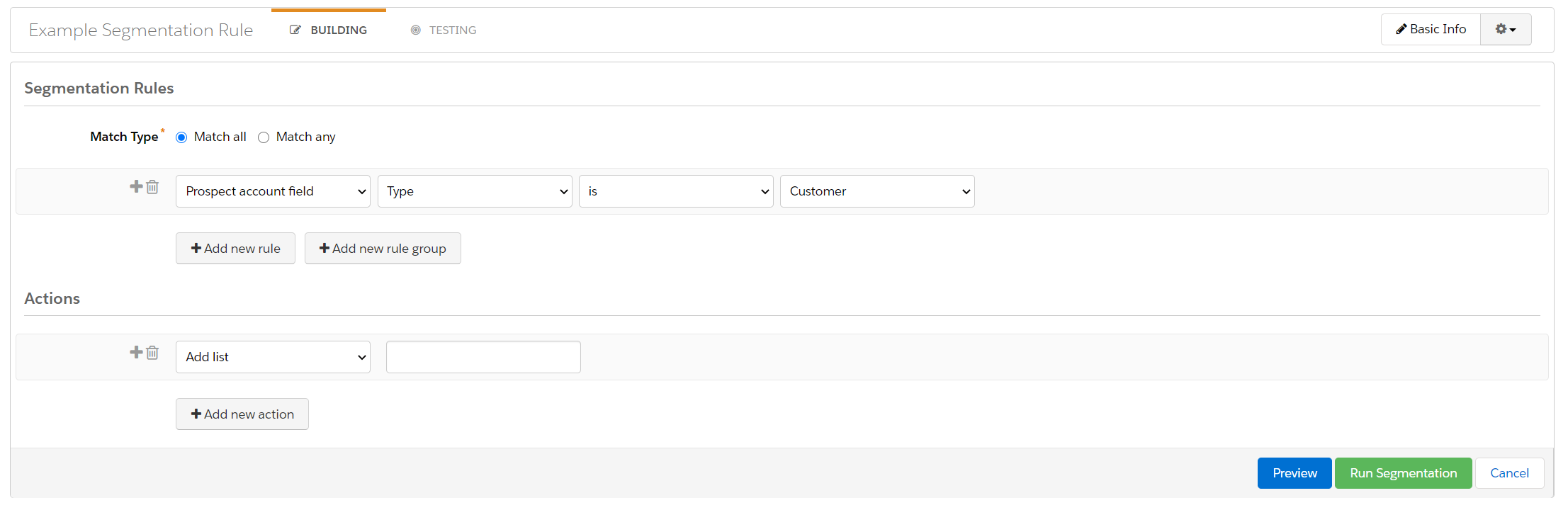
Task: Open the 'is' operator dropdown
Action: [676, 191]
